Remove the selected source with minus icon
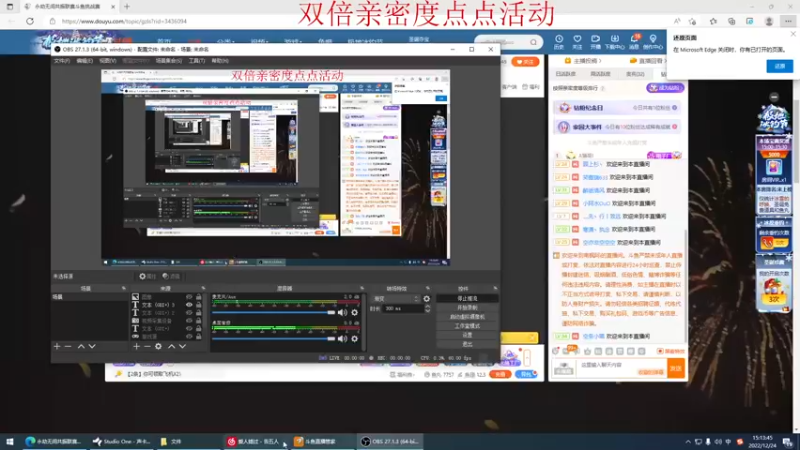The height and width of the screenshot is (450, 800). coord(147,346)
